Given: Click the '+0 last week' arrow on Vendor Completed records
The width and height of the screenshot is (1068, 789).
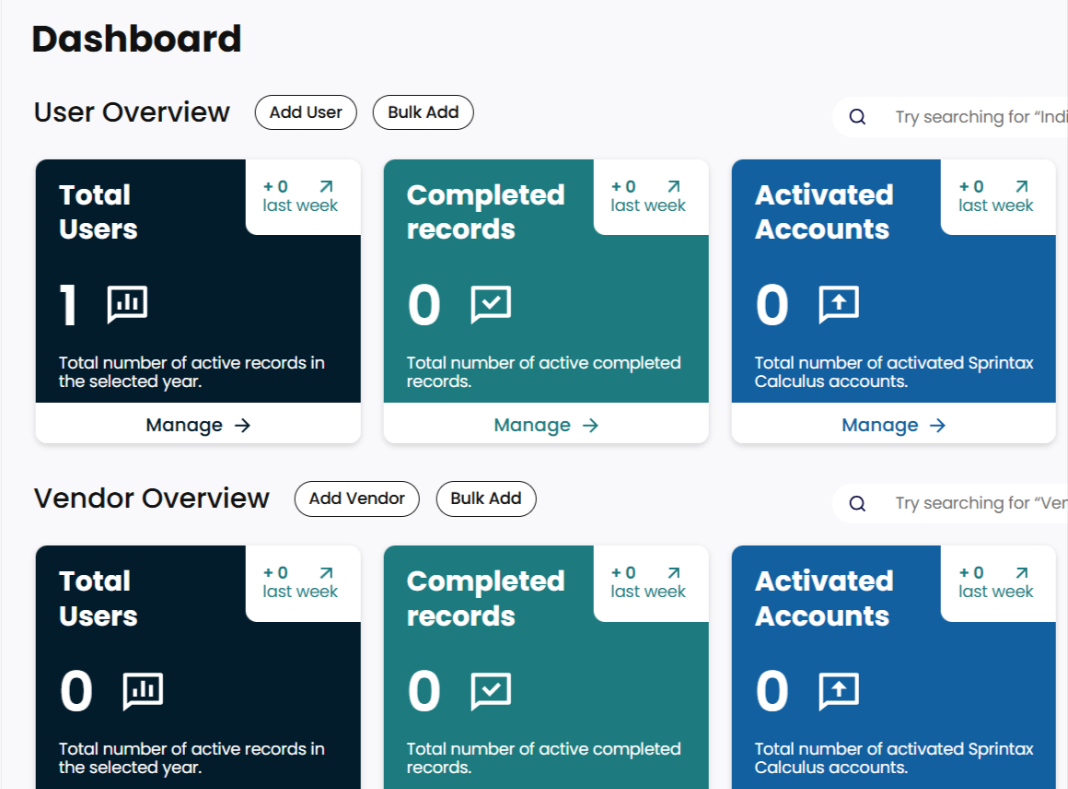Looking at the screenshot, I should (x=672, y=572).
